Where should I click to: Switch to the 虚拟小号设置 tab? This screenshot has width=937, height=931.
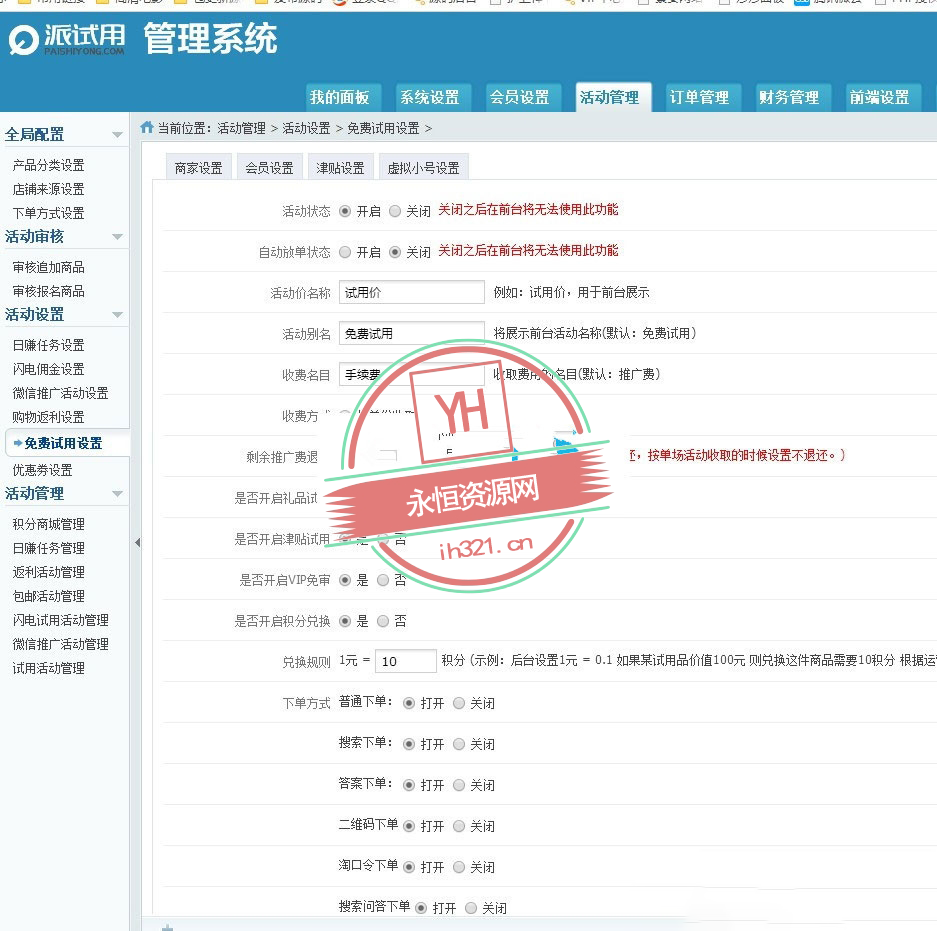click(x=424, y=168)
